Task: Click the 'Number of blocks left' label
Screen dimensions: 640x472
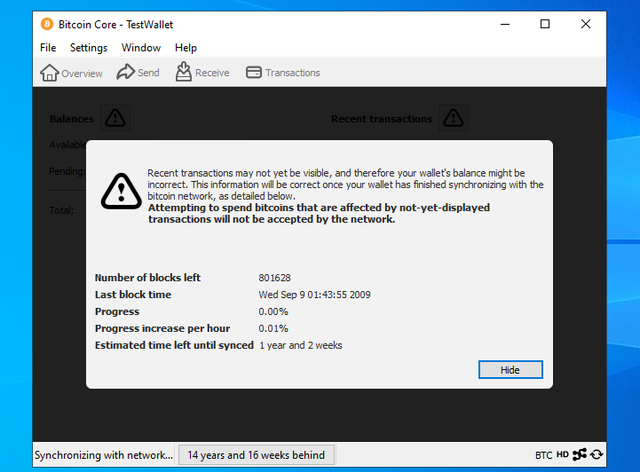Action: coord(148,278)
